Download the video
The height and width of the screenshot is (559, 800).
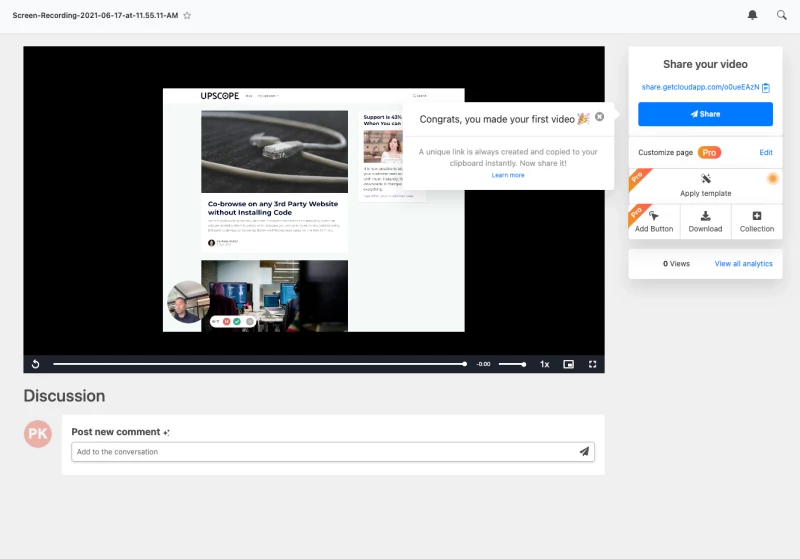705,221
